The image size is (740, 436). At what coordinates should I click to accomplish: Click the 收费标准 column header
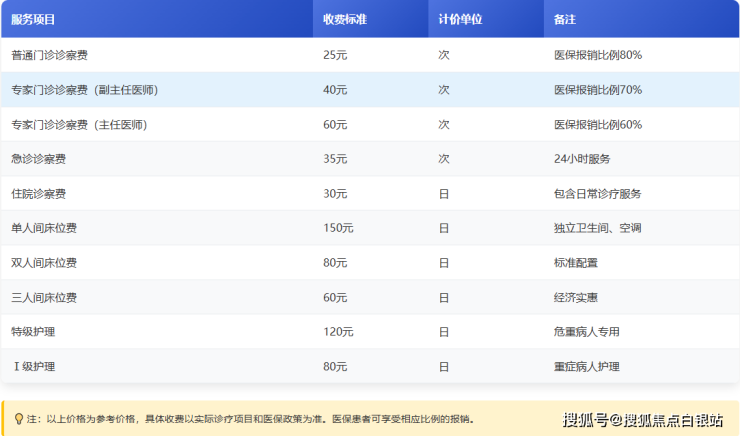(344, 19)
